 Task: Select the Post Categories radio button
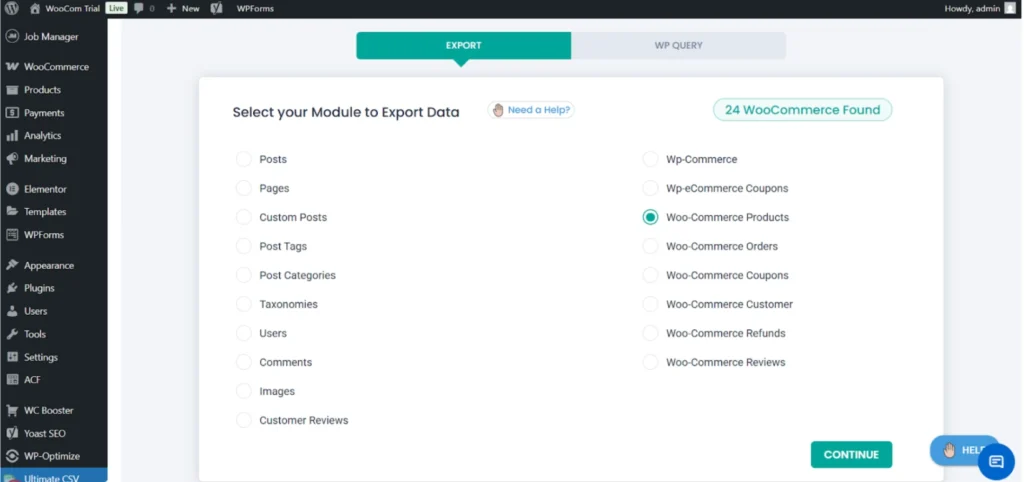click(244, 275)
